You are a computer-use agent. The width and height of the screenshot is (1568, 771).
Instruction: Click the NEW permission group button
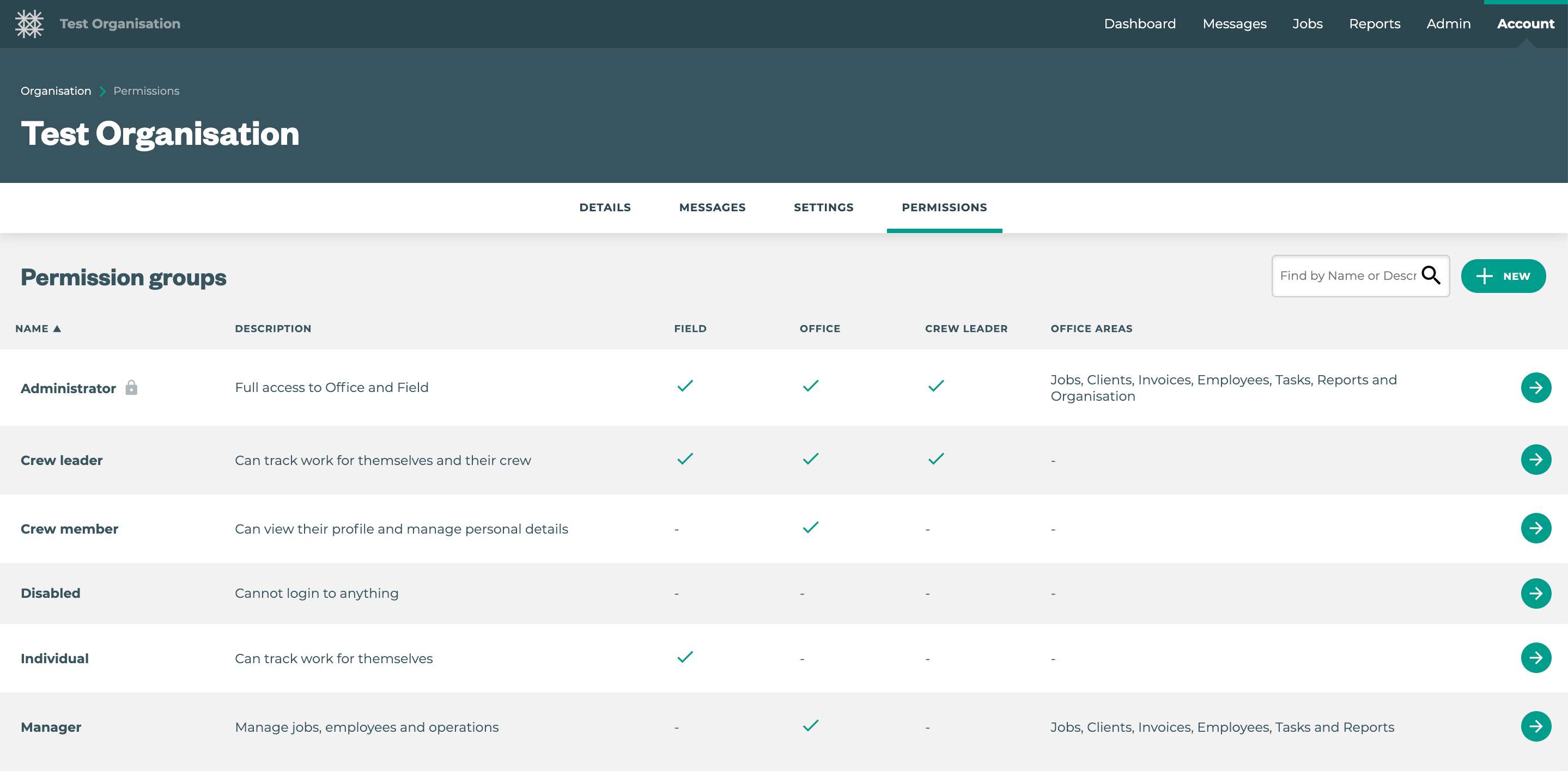point(1504,276)
